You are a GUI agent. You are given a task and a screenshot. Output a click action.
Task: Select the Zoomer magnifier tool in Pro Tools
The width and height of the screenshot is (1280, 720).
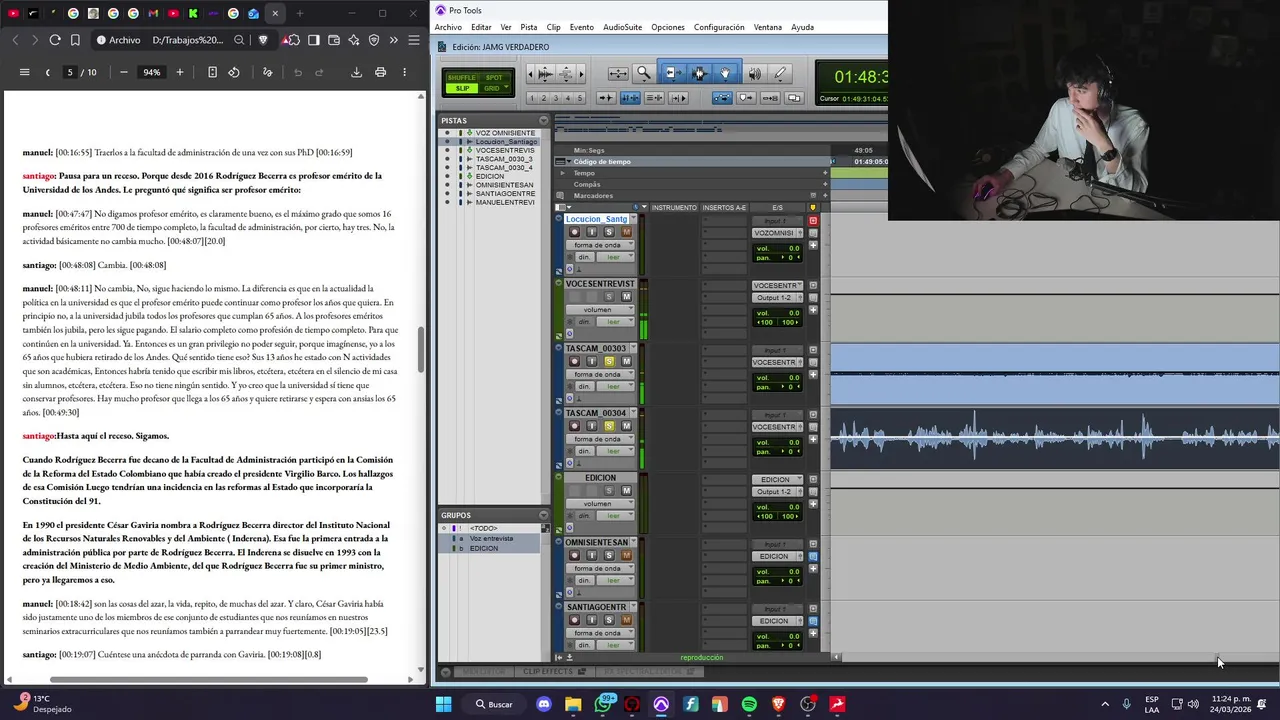pos(644,73)
